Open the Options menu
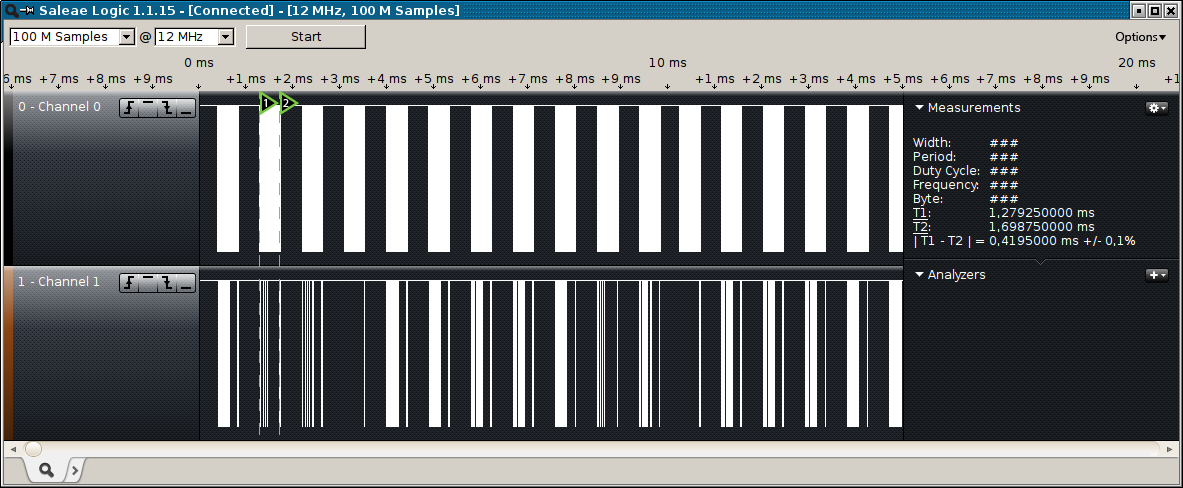The image size is (1183, 488). click(x=1140, y=37)
